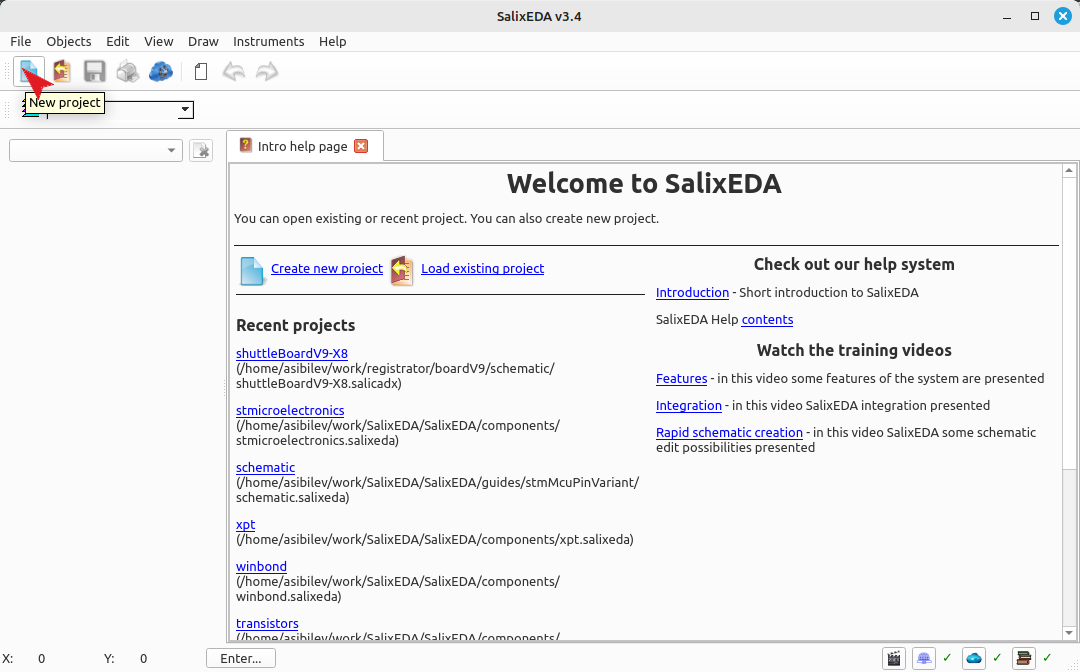Close the Intro help page tab

[361, 146]
